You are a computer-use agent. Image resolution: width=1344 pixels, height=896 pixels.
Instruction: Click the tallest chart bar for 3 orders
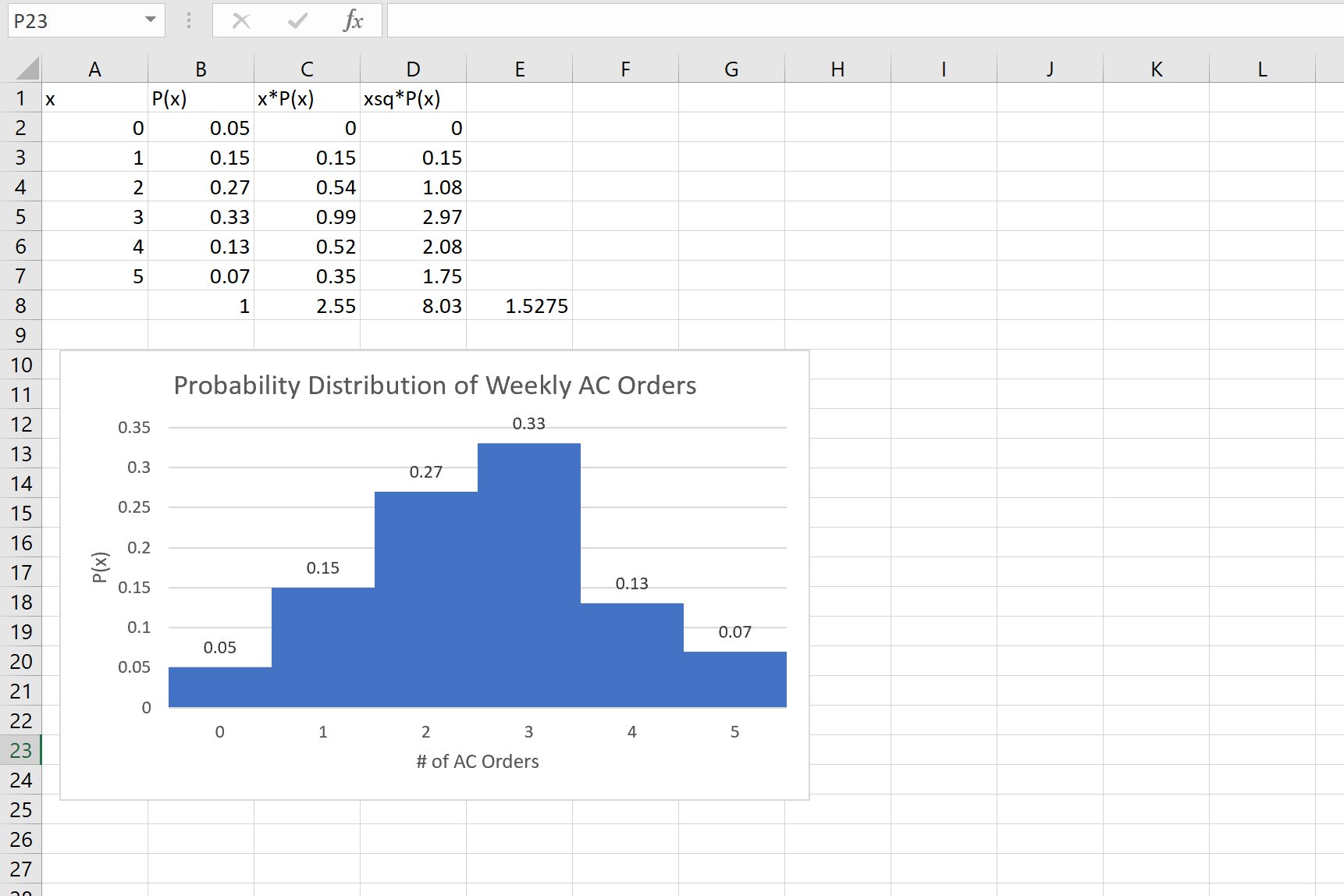point(529,575)
